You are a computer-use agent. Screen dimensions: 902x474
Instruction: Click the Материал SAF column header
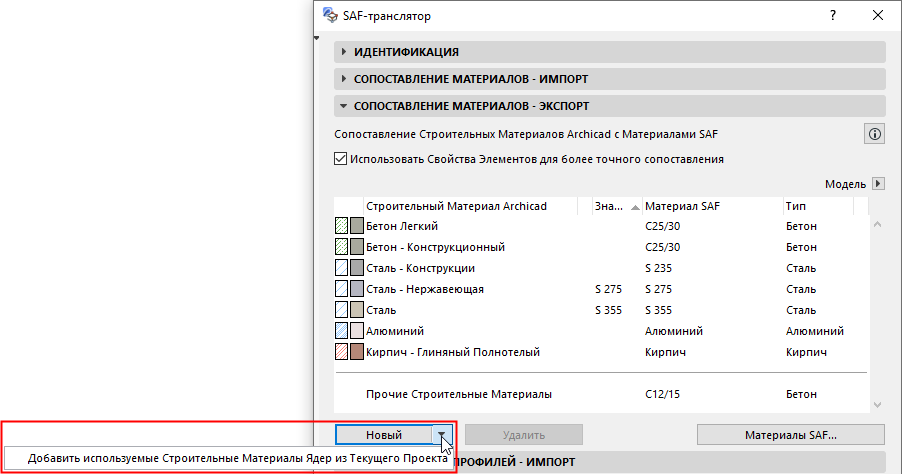coord(712,206)
